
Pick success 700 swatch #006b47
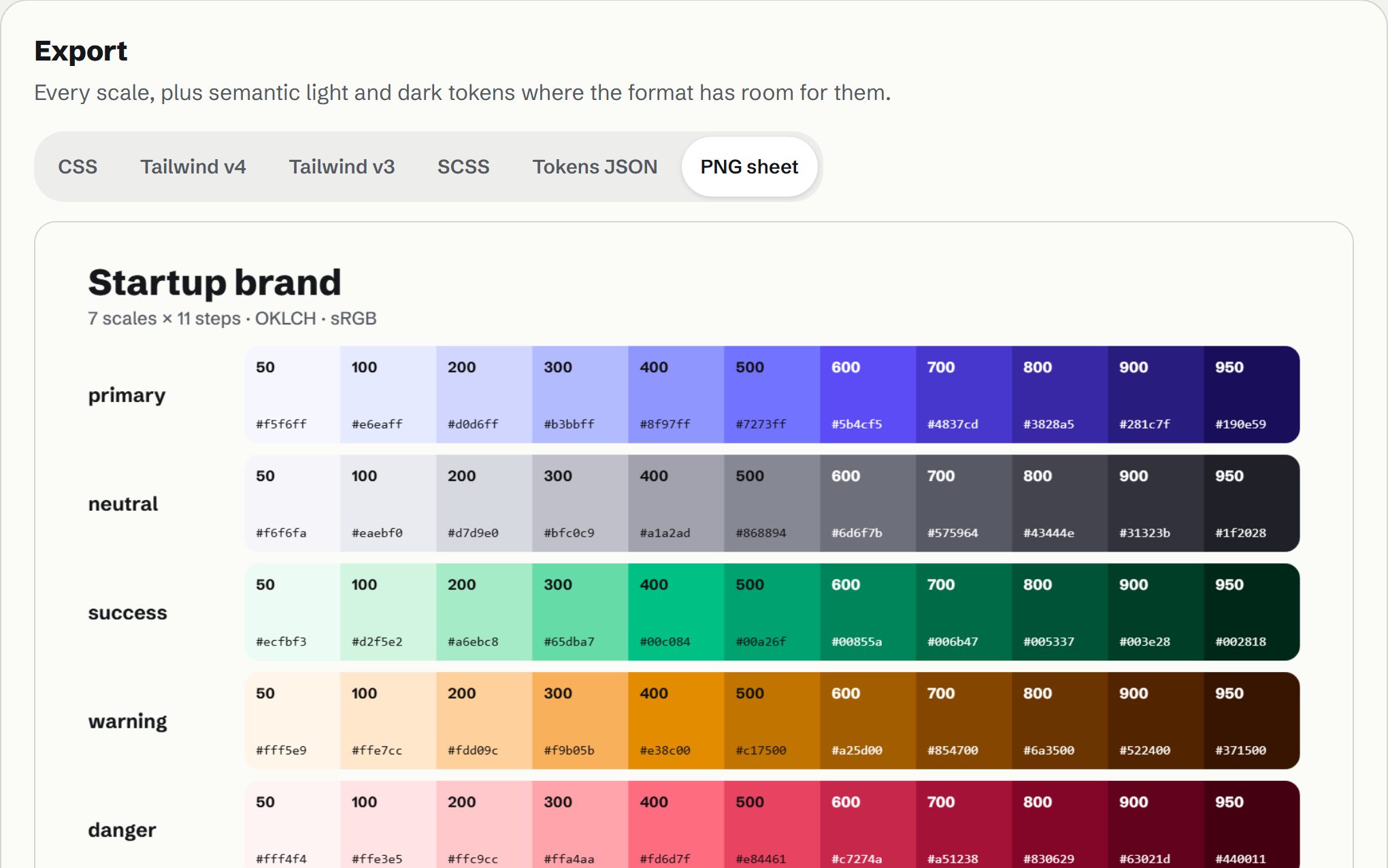click(964, 612)
